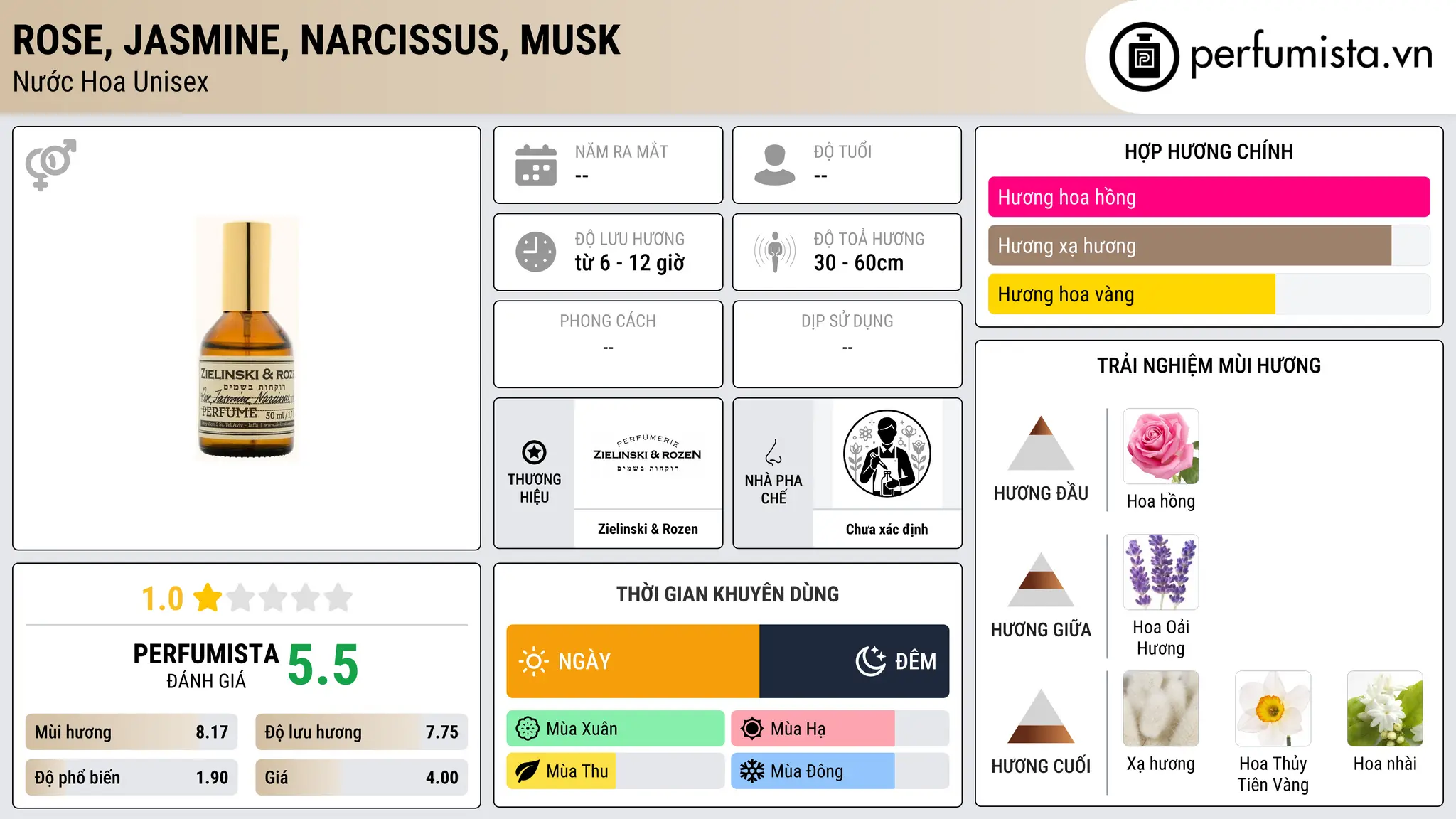This screenshot has width=1456, height=819.
Task: Click the snowflake icon beside Mùa Đông
Action: point(752,771)
